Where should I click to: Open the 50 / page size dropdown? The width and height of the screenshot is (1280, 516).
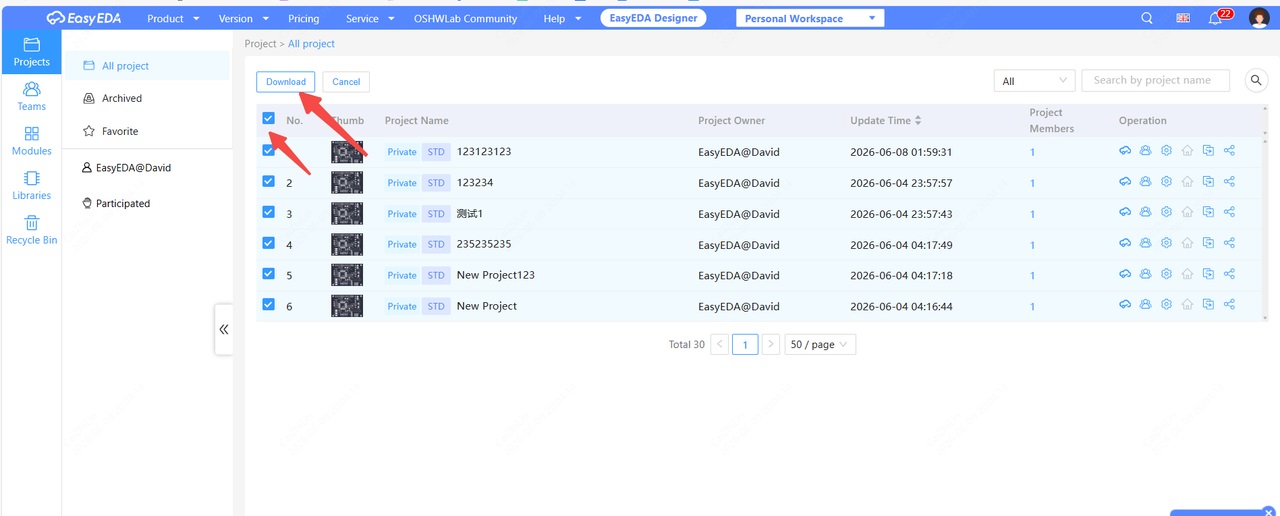820,344
